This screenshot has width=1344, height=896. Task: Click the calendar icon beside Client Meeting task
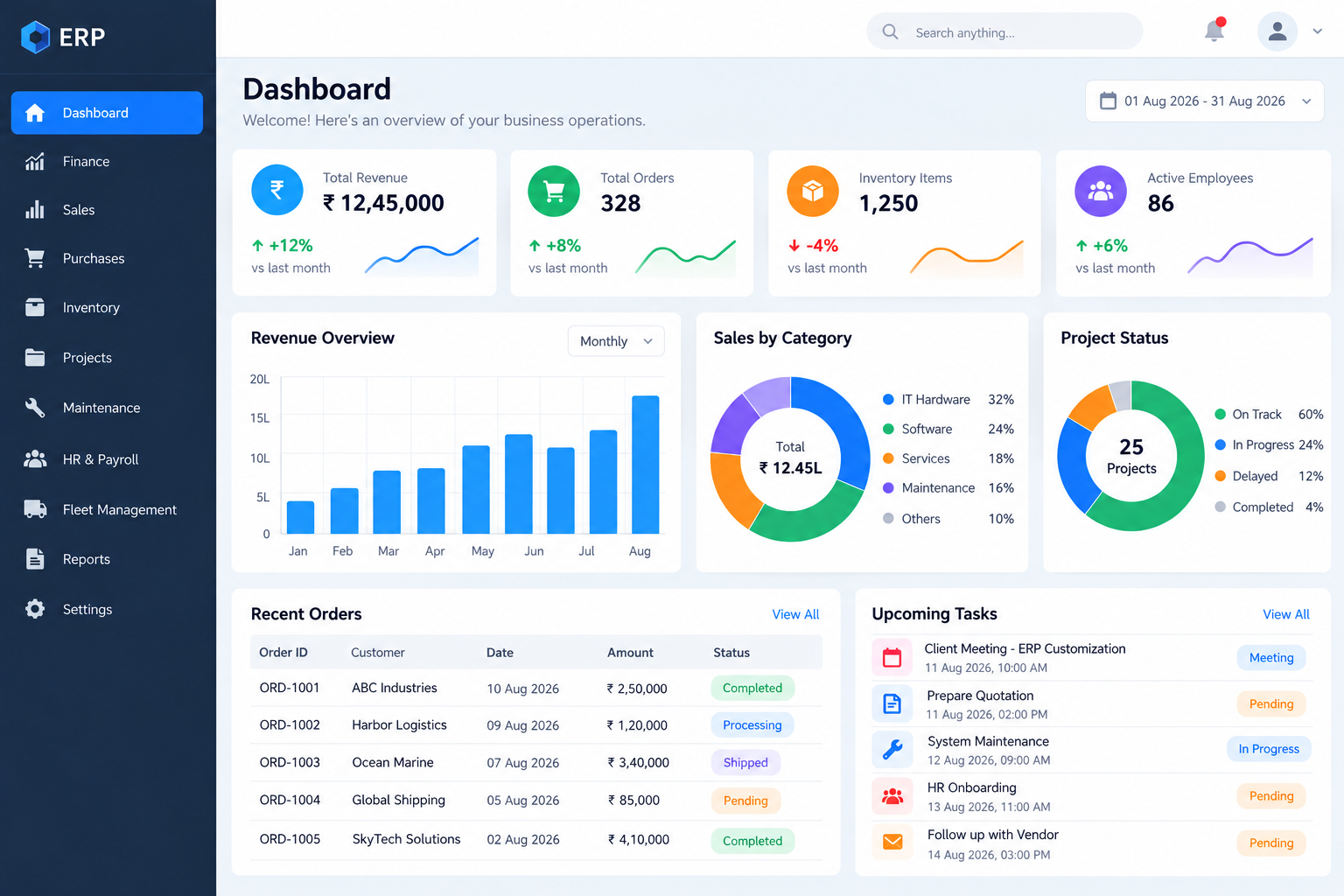[x=892, y=658]
